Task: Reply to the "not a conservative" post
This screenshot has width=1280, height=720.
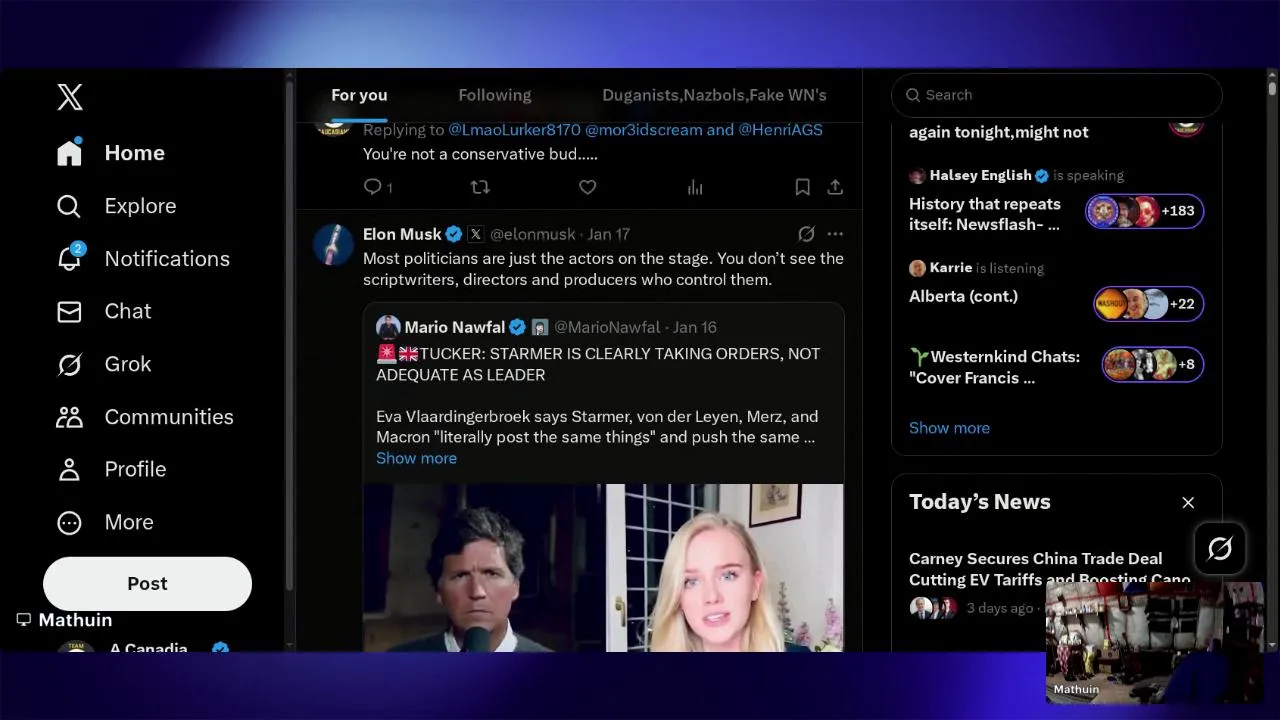Action: tap(372, 187)
